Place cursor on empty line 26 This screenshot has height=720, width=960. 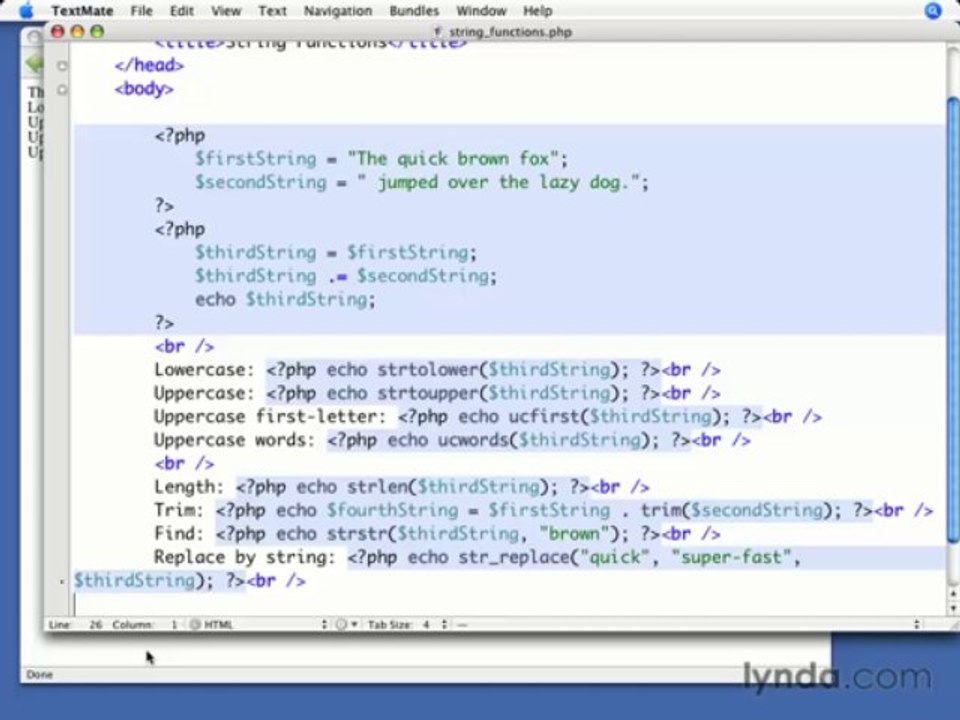pos(508,604)
